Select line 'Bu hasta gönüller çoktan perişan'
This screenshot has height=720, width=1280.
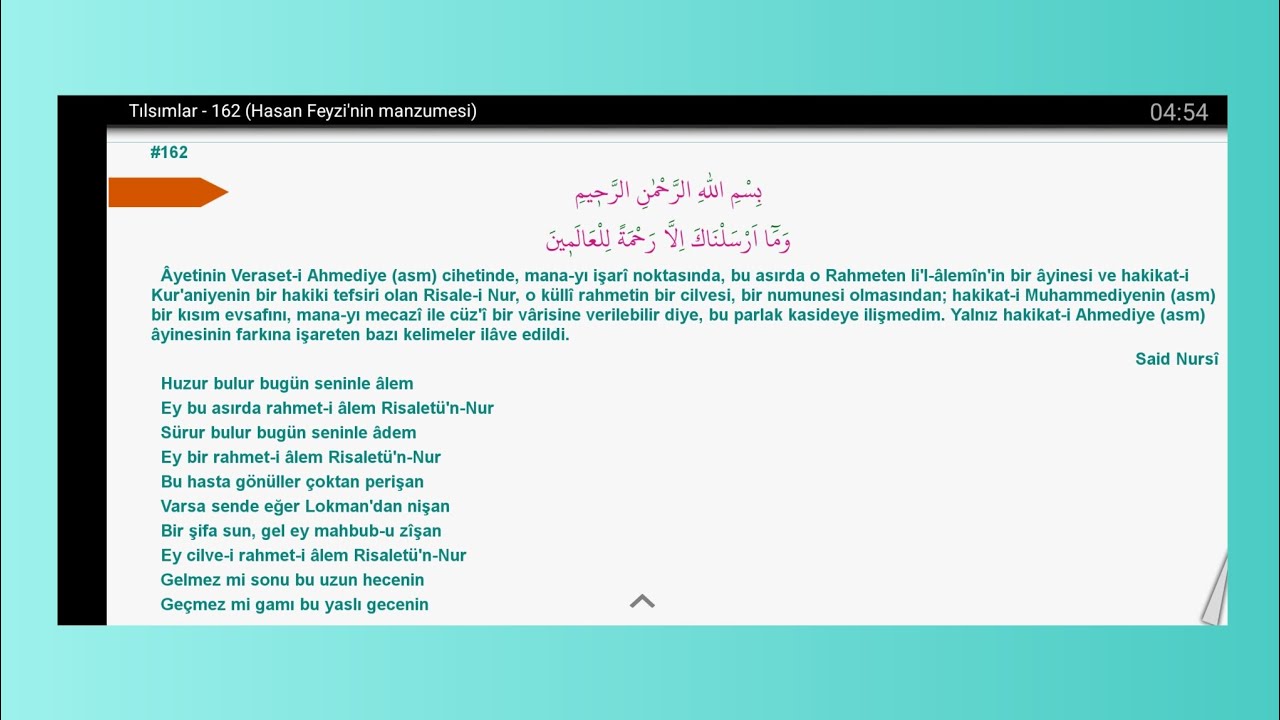pos(292,482)
